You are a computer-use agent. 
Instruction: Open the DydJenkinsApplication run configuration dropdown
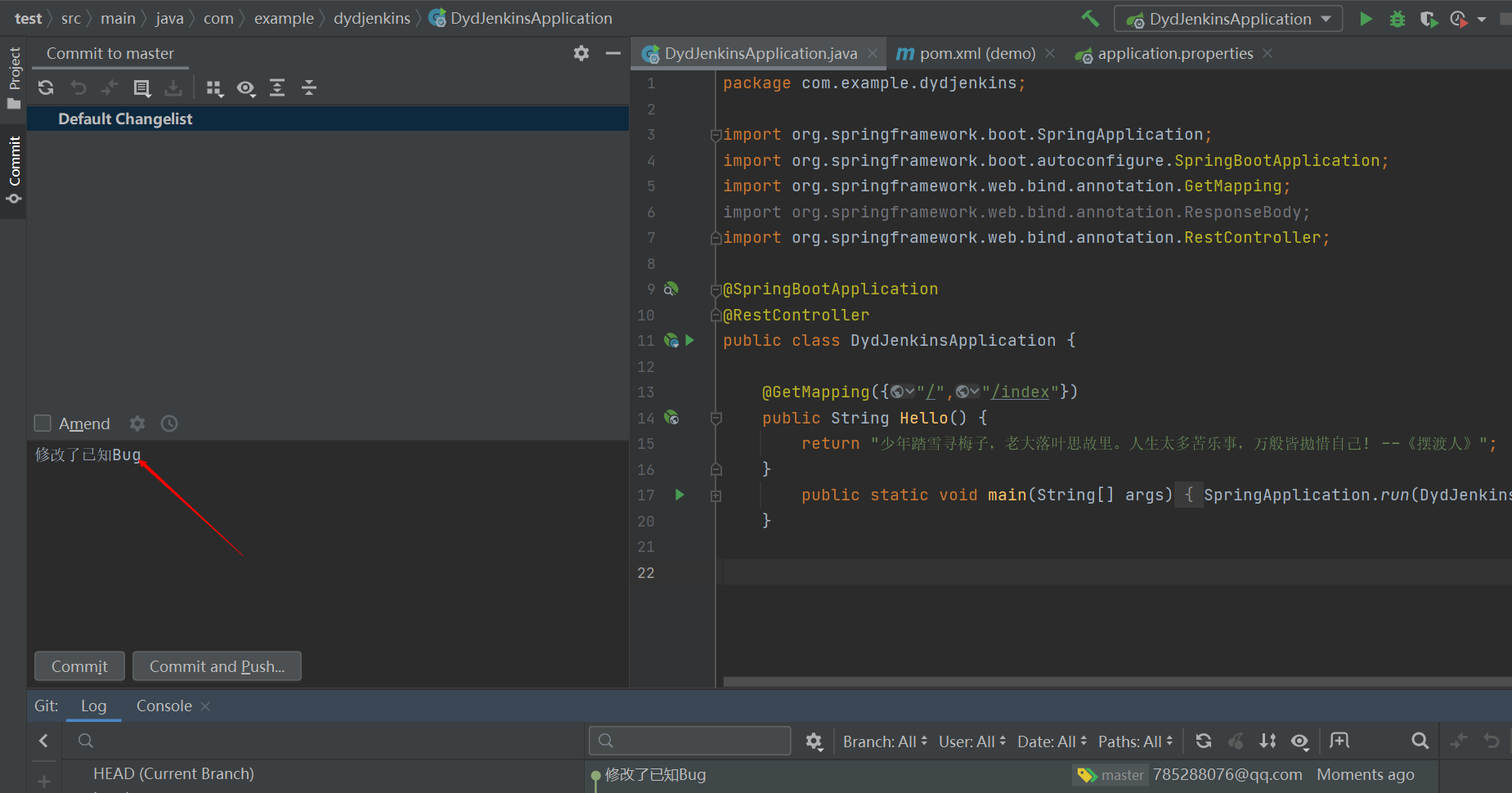1227,19
